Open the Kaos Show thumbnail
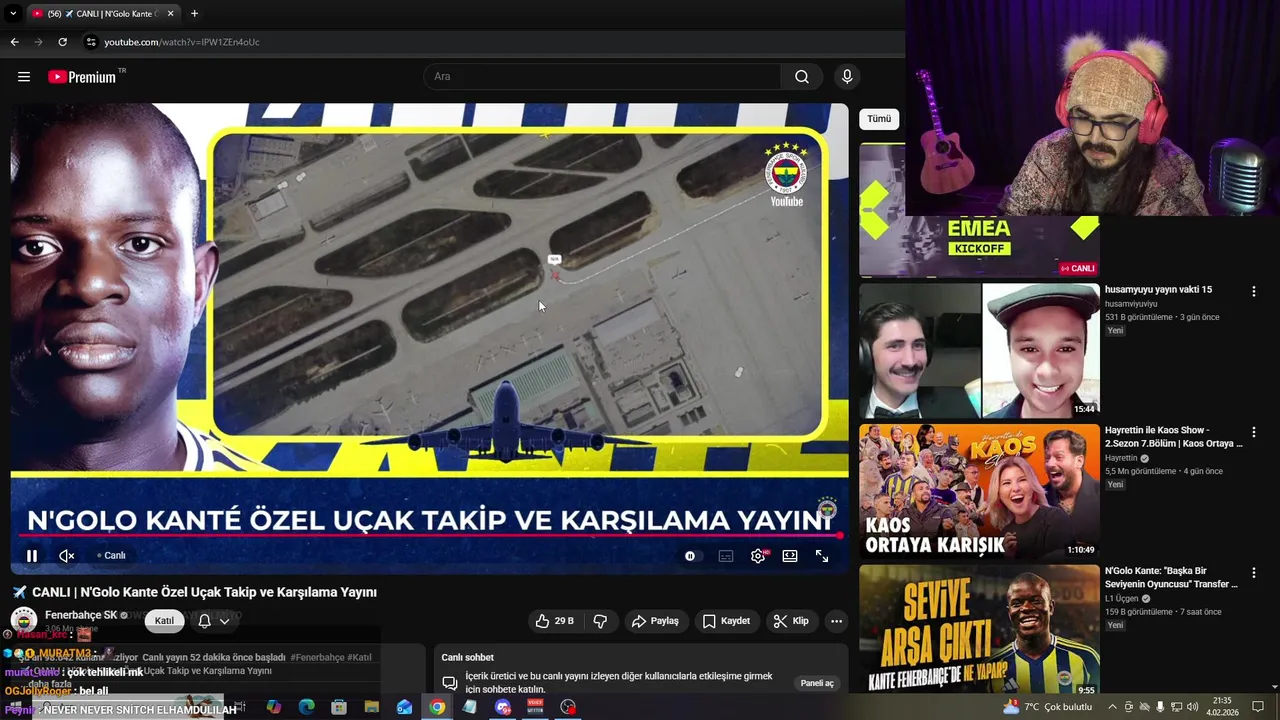This screenshot has width=1280, height=720. tap(979, 492)
